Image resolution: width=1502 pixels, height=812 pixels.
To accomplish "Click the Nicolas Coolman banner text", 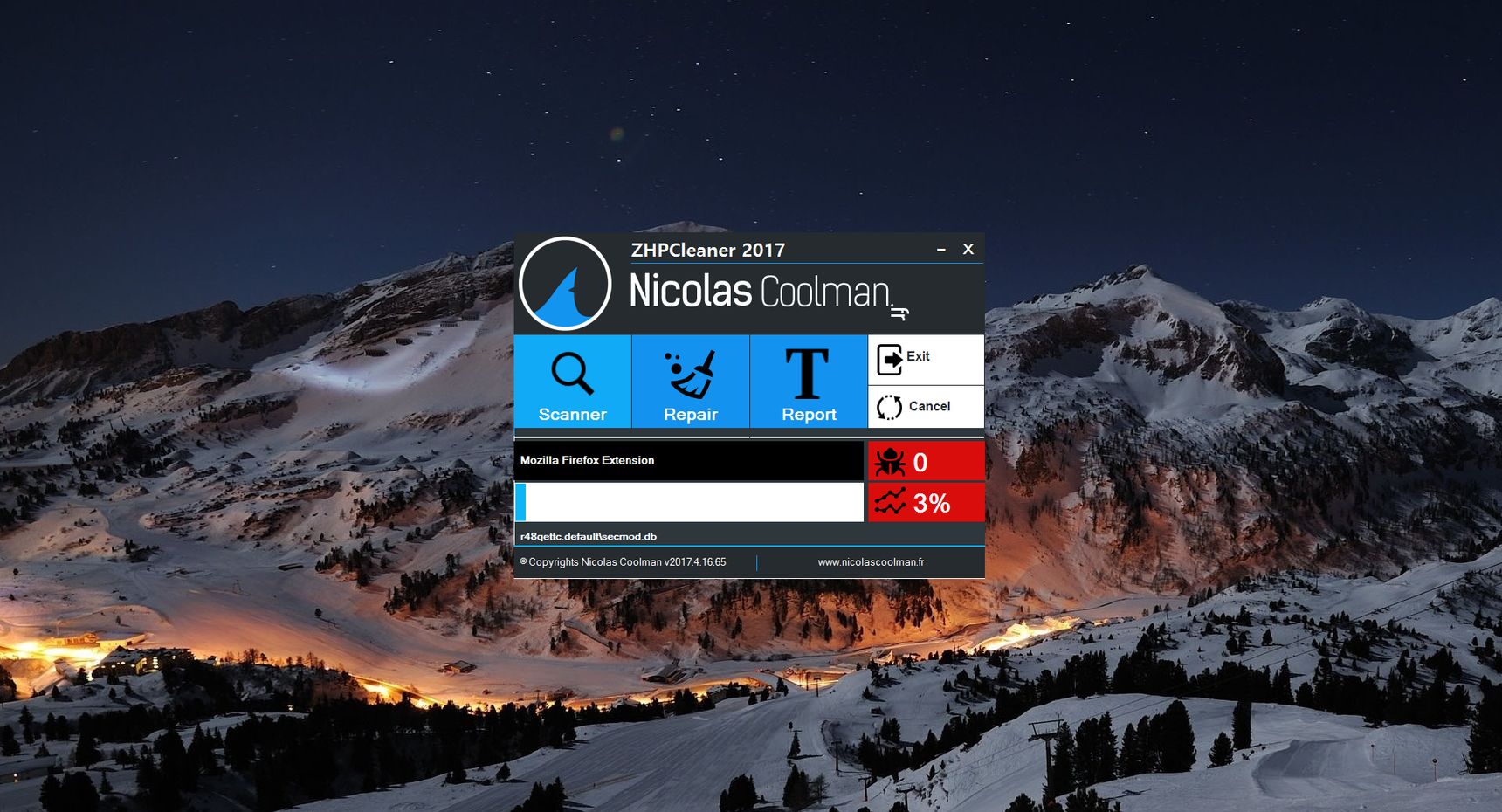I will pyautogui.click(x=760, y=291).
